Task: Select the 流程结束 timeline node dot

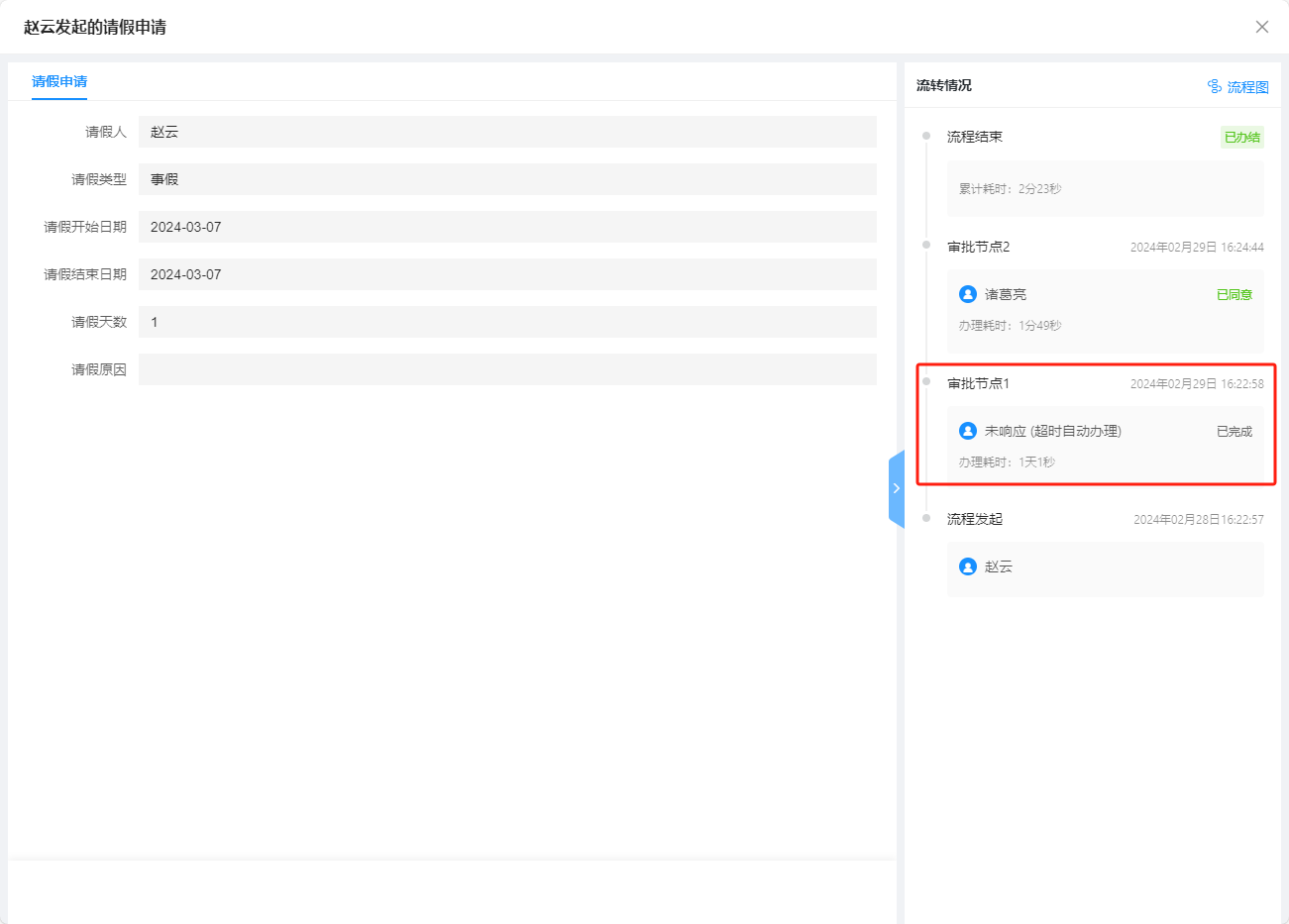Action: click(x=926, y=136)
